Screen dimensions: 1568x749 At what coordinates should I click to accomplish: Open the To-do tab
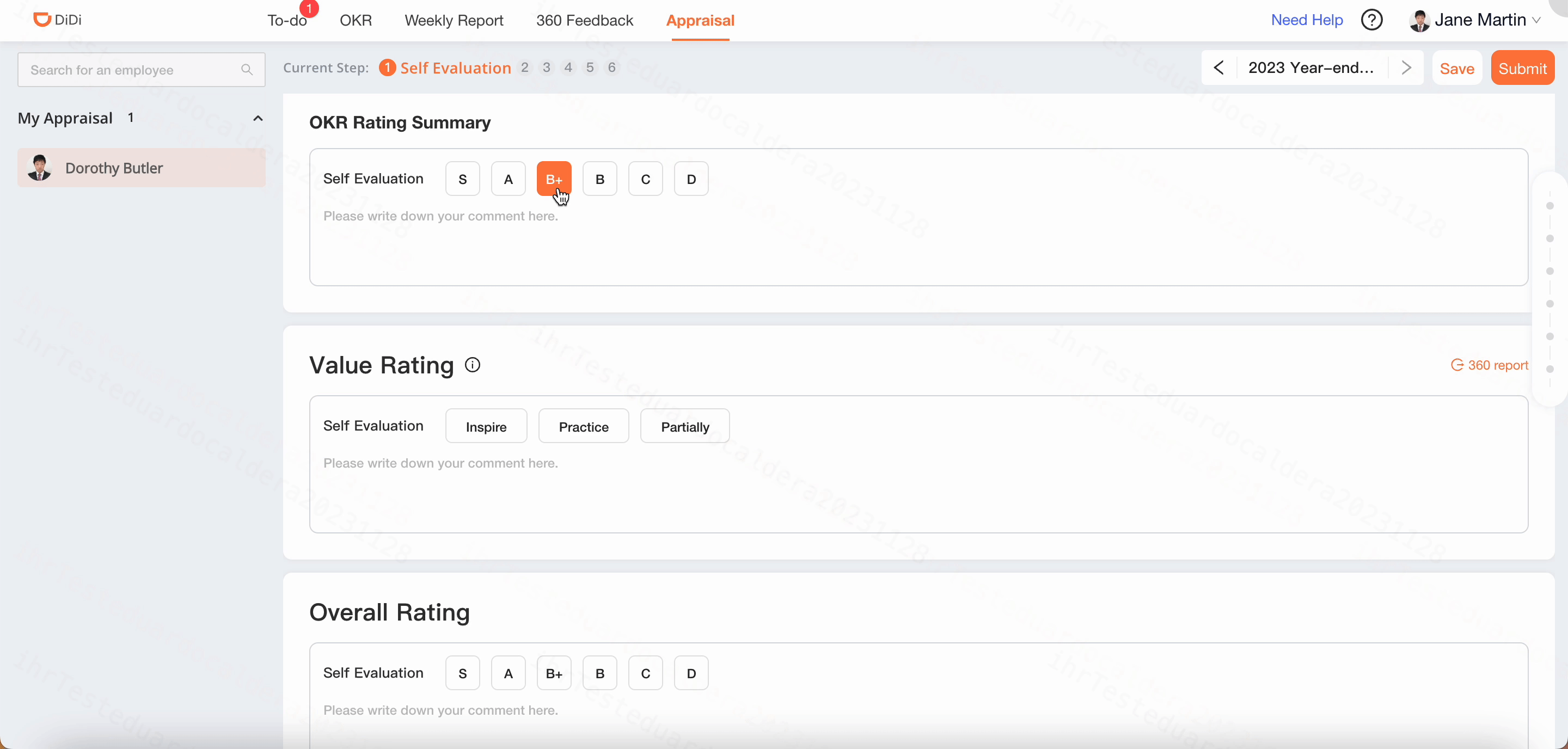287,20
